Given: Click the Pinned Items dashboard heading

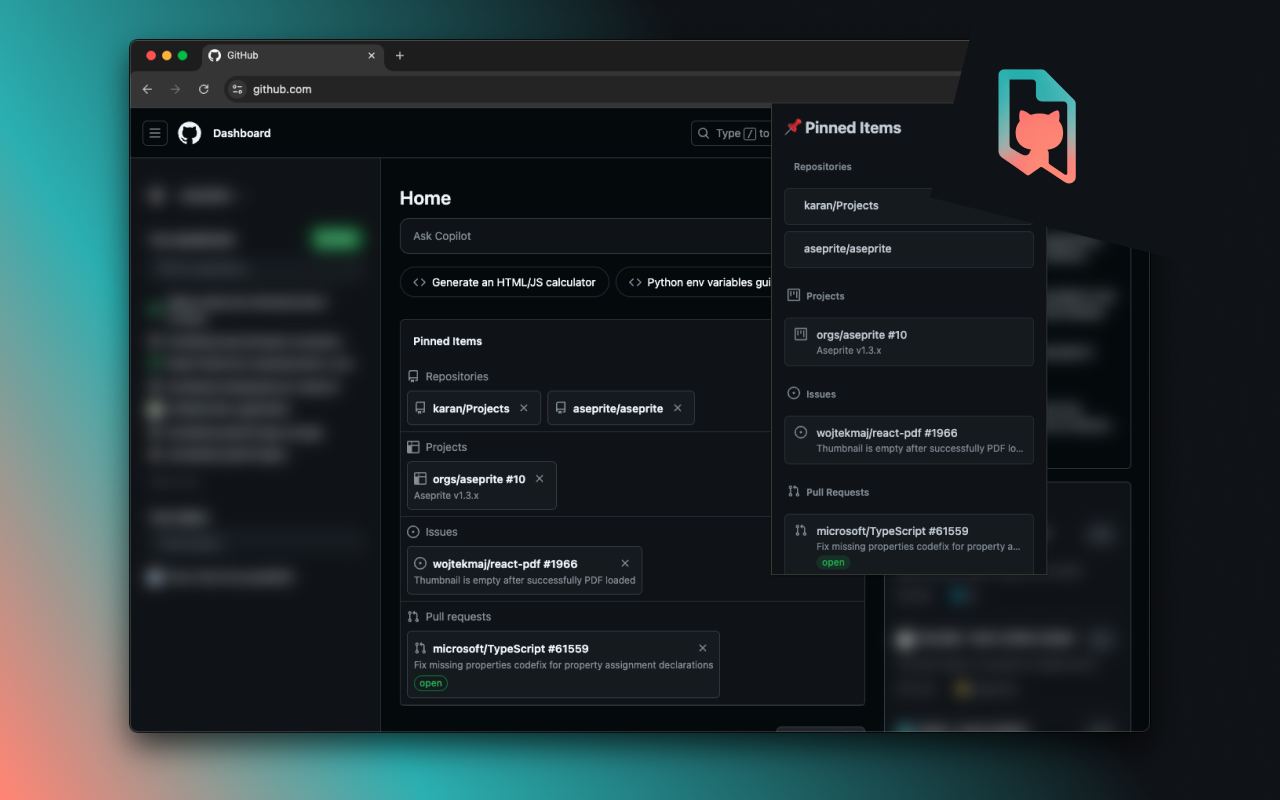Looking at the screenshot, I should (x=447, y=341).
